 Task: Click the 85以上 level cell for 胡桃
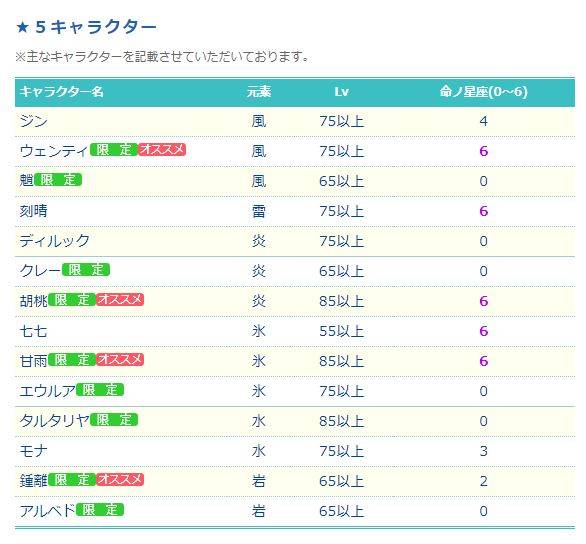click(x=342, y=301)
